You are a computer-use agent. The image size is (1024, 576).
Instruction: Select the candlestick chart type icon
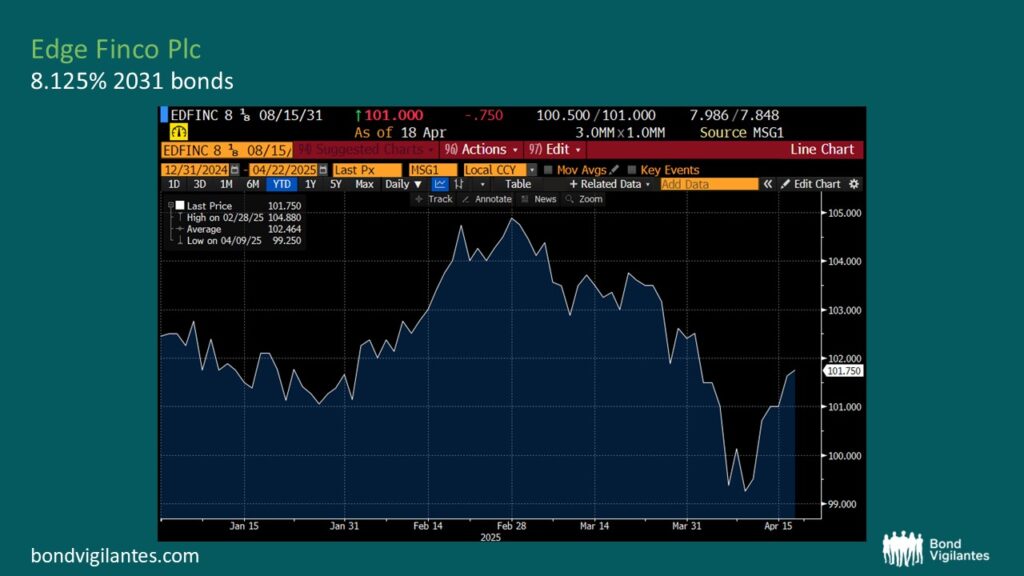(x=459, y=184)
